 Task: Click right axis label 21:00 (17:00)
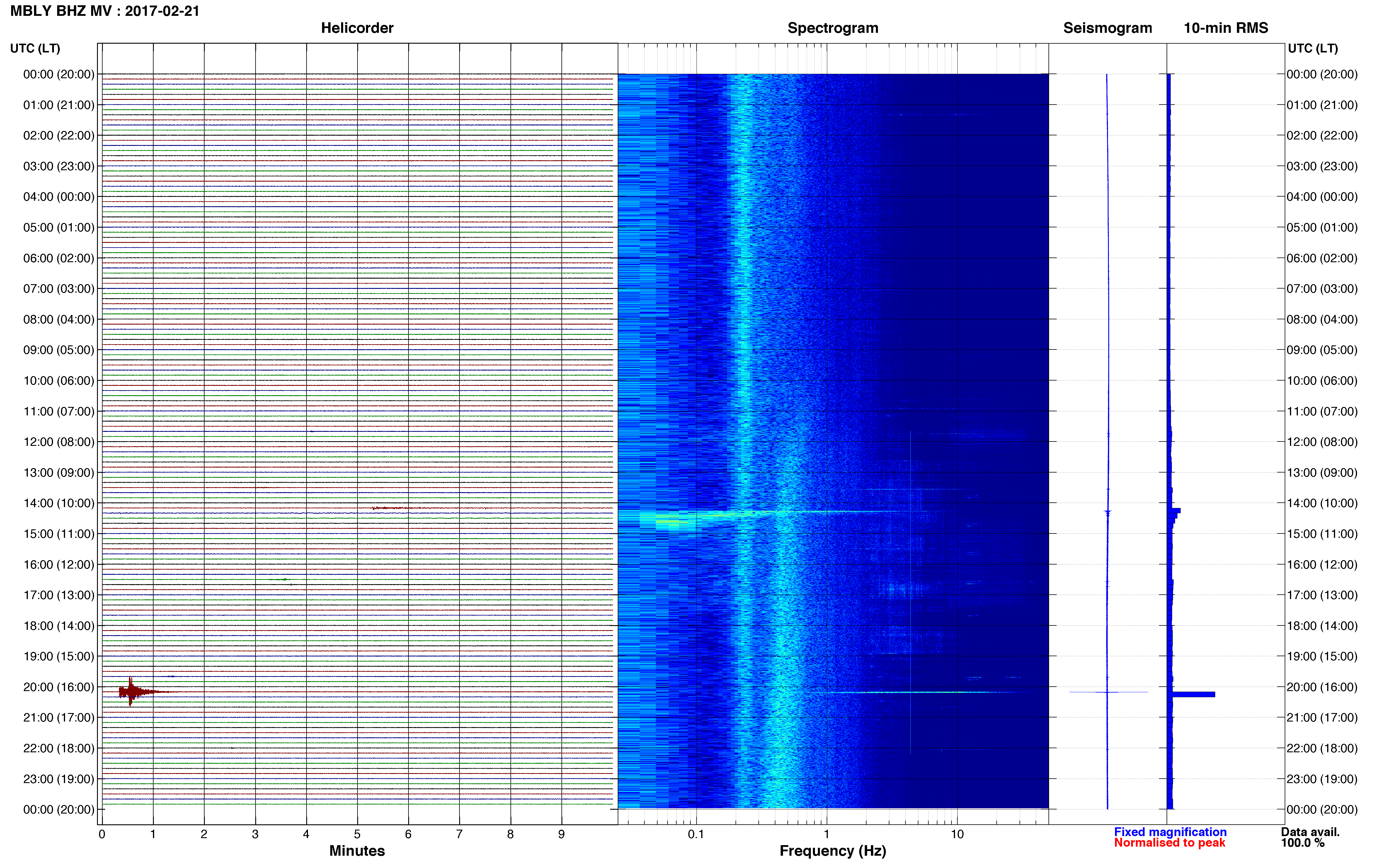[1322, 718]
